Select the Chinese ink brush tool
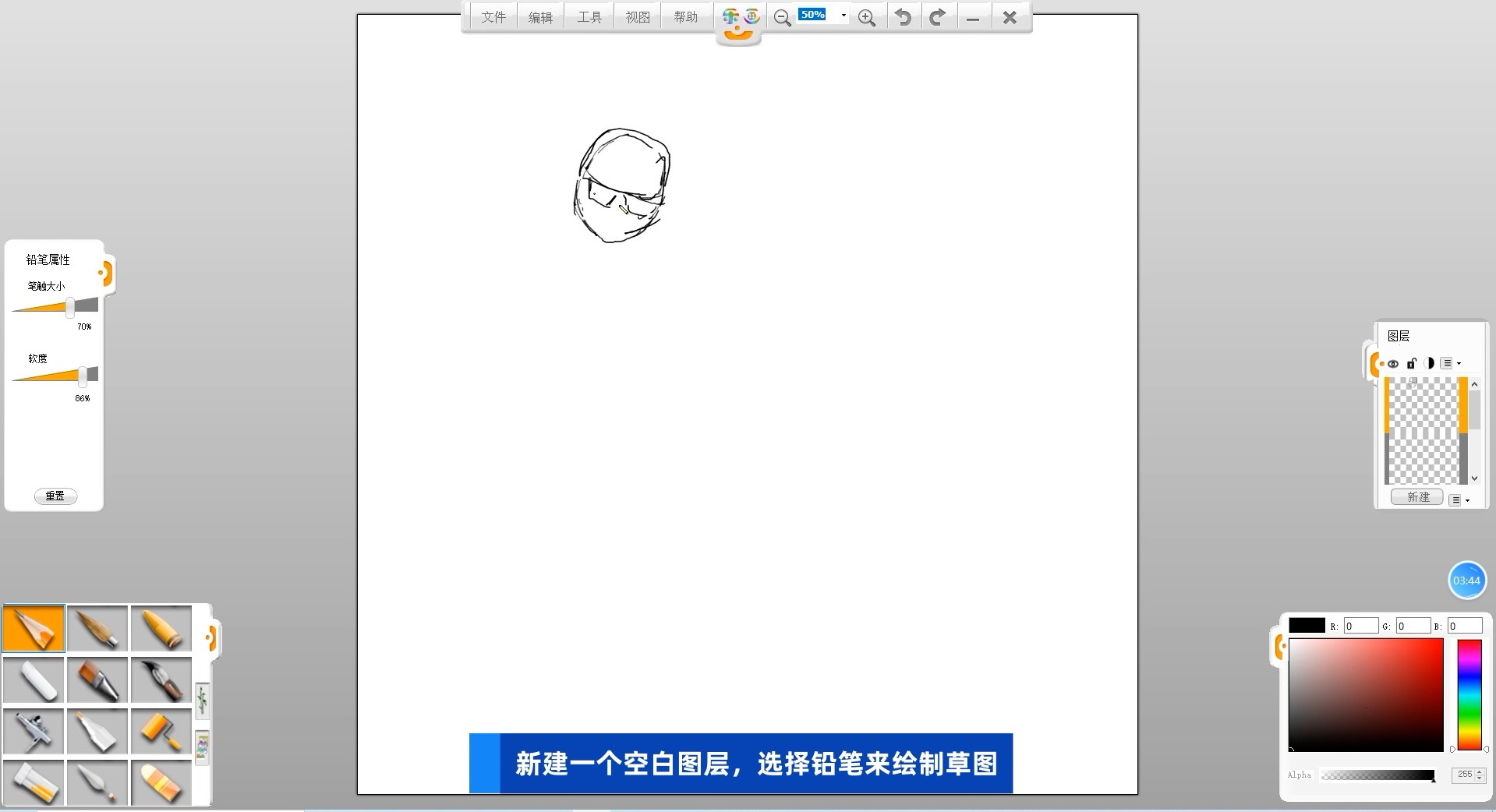1496x812 pixels. [161, 680]
